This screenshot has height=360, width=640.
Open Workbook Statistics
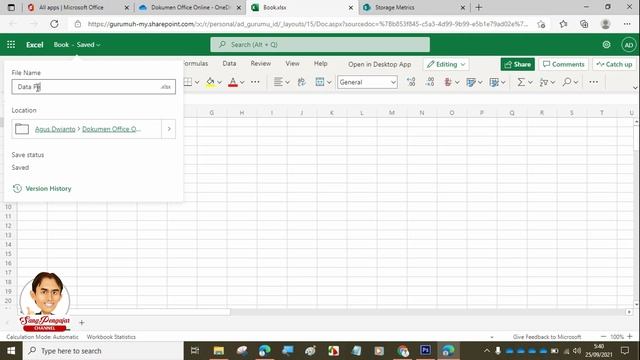point(111,337)
